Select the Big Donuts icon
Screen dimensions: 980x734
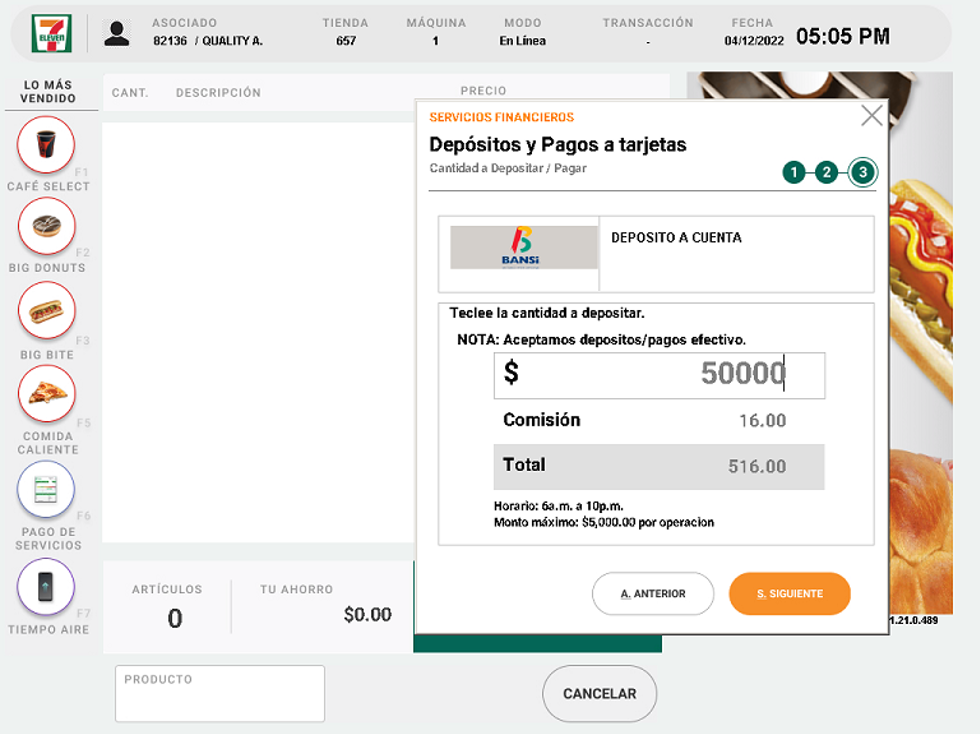click(x=46, y=226)
